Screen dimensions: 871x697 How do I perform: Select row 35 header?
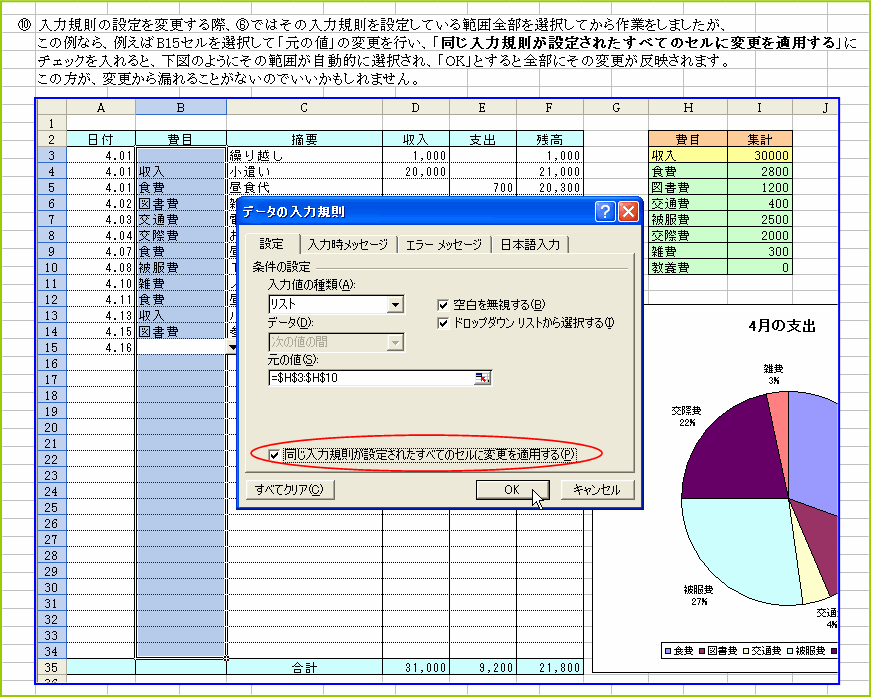click(51, 668)
